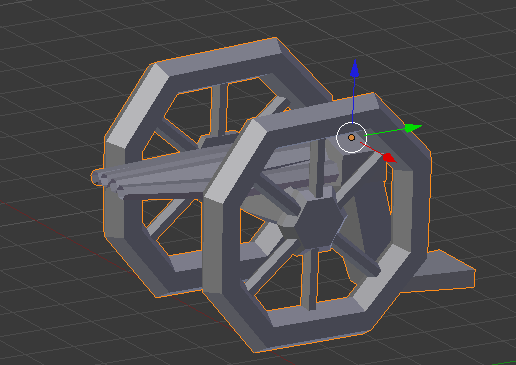Click the green Y-axis manipulator shaft line
516x365 pixels.
(x=386, y=132)
